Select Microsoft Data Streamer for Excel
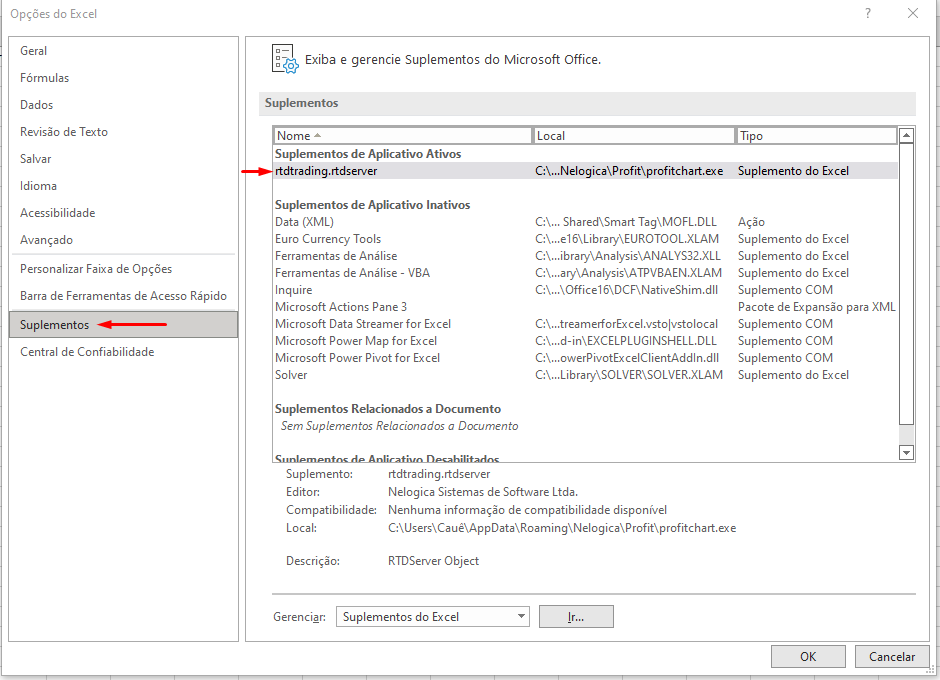The image size is (940, 680). (586, 324)
